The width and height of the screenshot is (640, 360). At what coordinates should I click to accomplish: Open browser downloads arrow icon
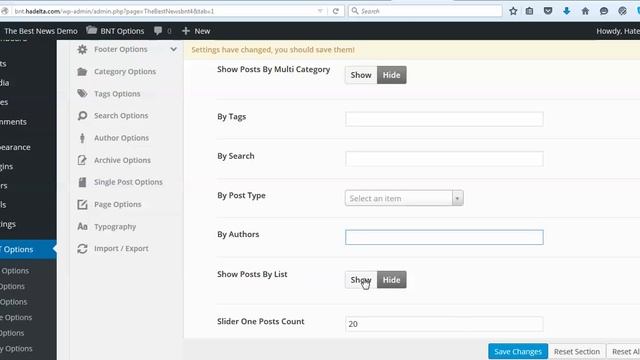(x=567, y=11)
